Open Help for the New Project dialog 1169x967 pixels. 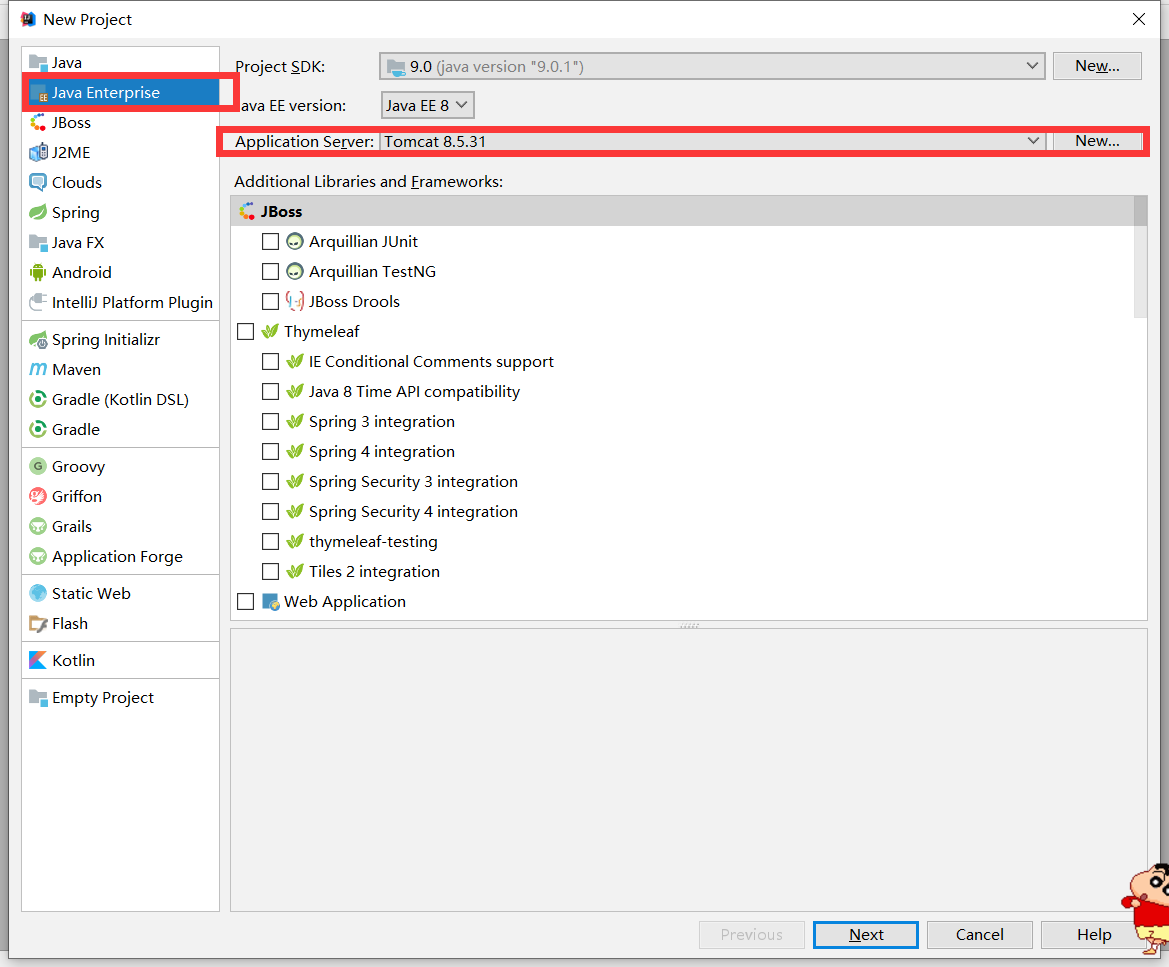[1094, 935]
